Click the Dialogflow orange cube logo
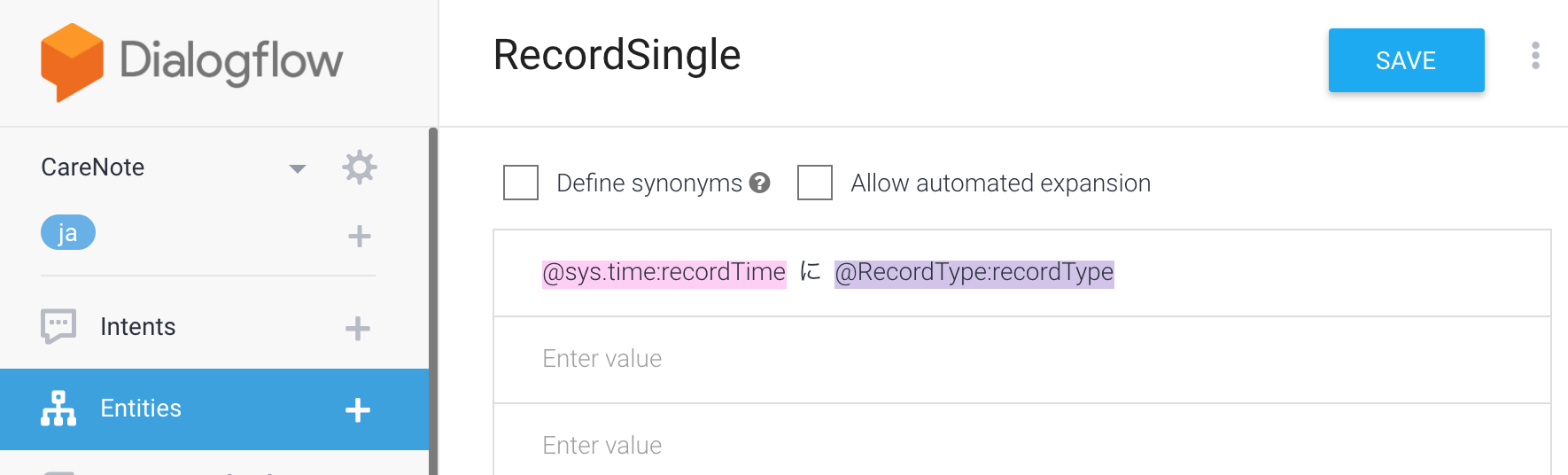The height and width of the screenshot is (475, 1568). point(72,62)
